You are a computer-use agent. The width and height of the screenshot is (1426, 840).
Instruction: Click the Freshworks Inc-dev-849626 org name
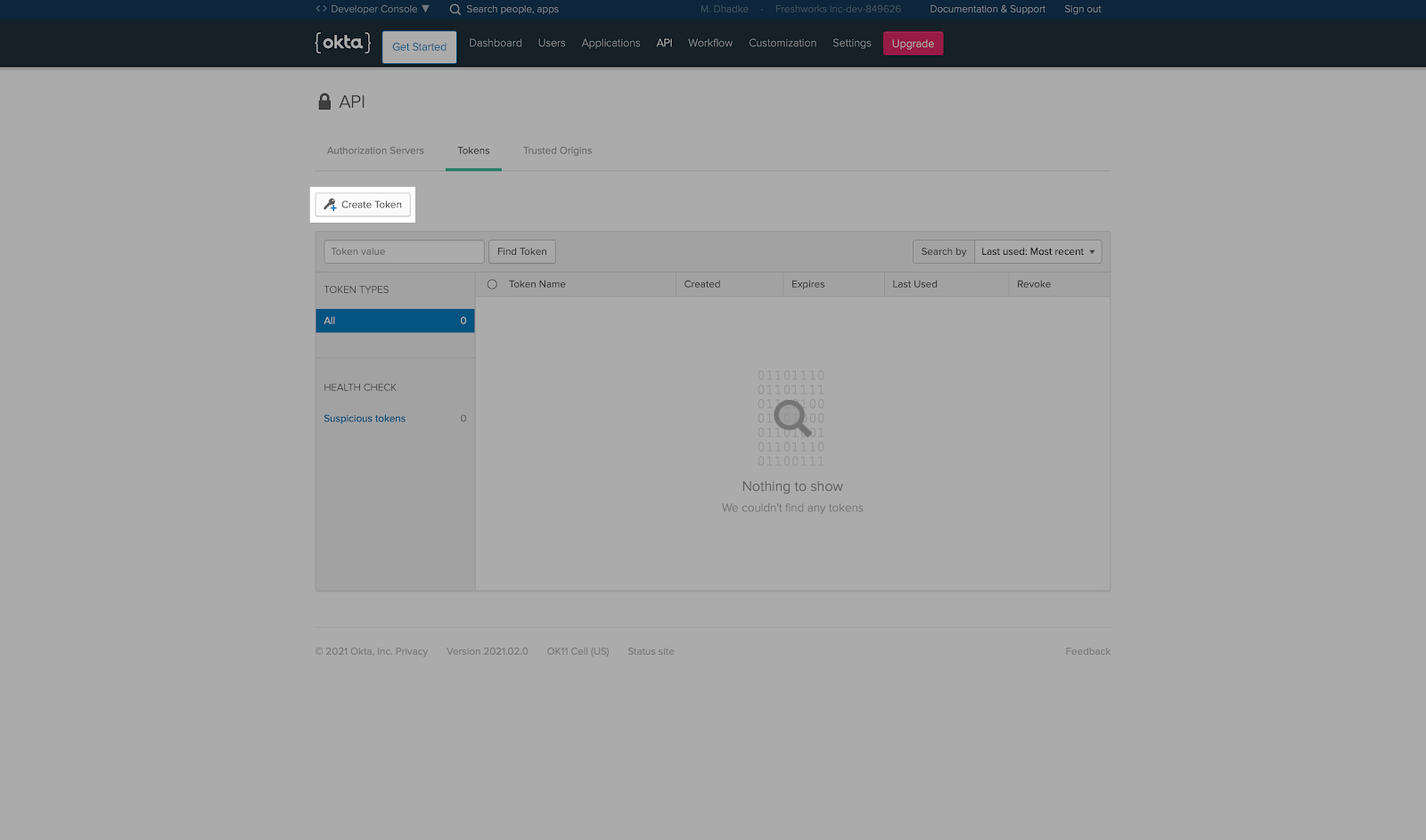[x=838, y=9]
